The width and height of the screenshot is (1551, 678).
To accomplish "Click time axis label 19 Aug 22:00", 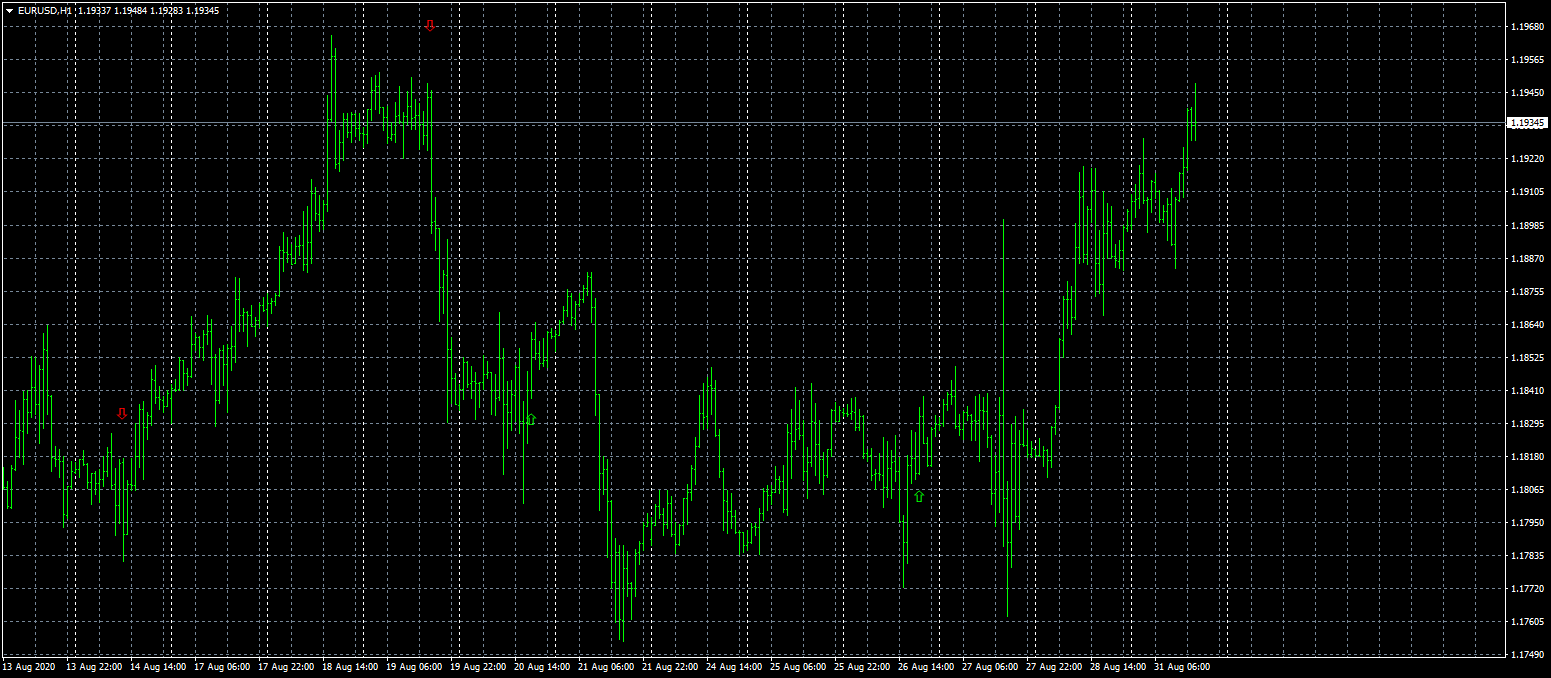I will [x=479, y=666].
